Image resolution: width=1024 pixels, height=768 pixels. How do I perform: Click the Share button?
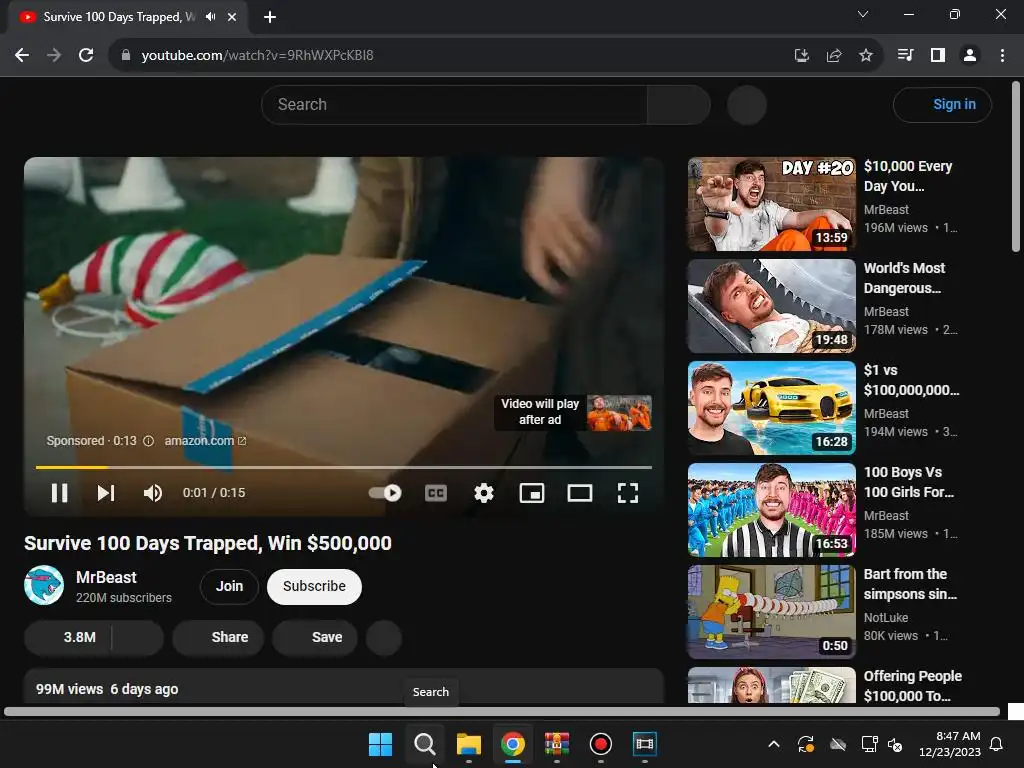[x=218, y=637]
